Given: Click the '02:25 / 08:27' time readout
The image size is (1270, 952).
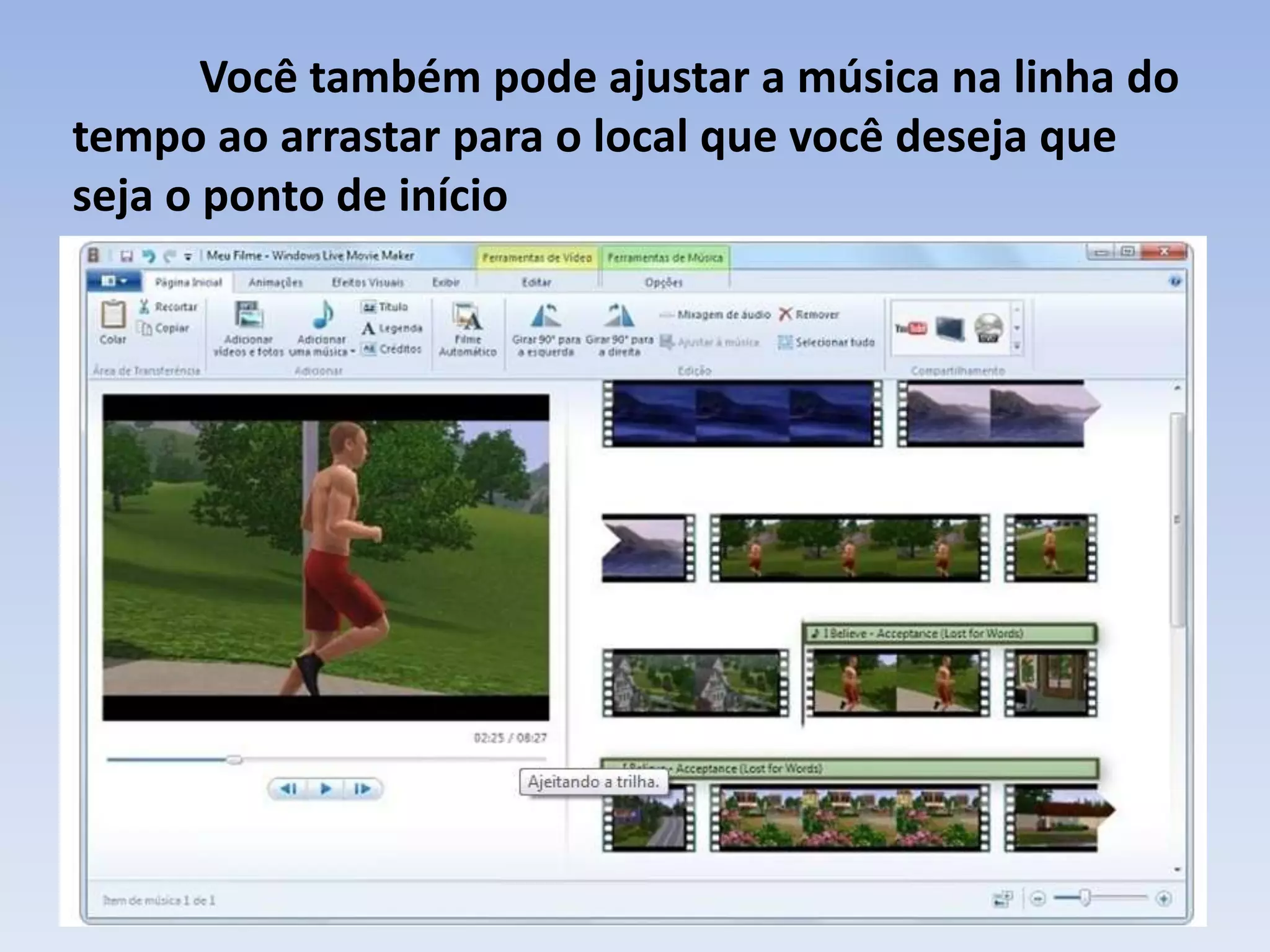Looking at the screenshot, I should point(510,738).
